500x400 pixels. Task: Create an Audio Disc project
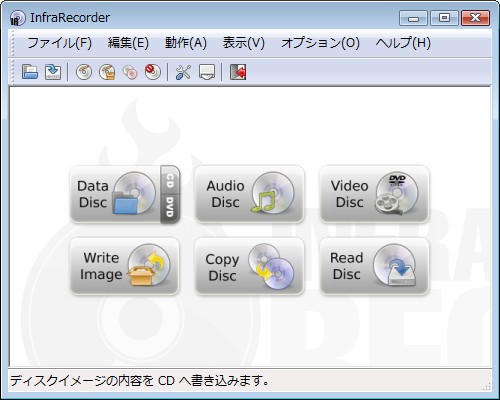(x=249, y=194)
